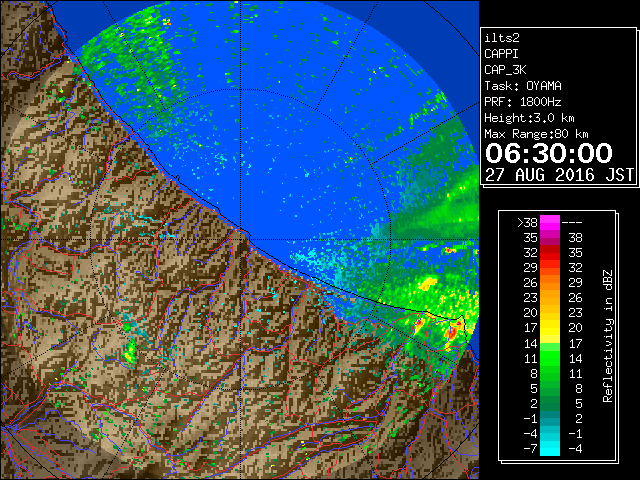This screenshot has height=480, width=640.
Task: Click the red-orange echo cell on southeast coast
Action: pos(453,331)
